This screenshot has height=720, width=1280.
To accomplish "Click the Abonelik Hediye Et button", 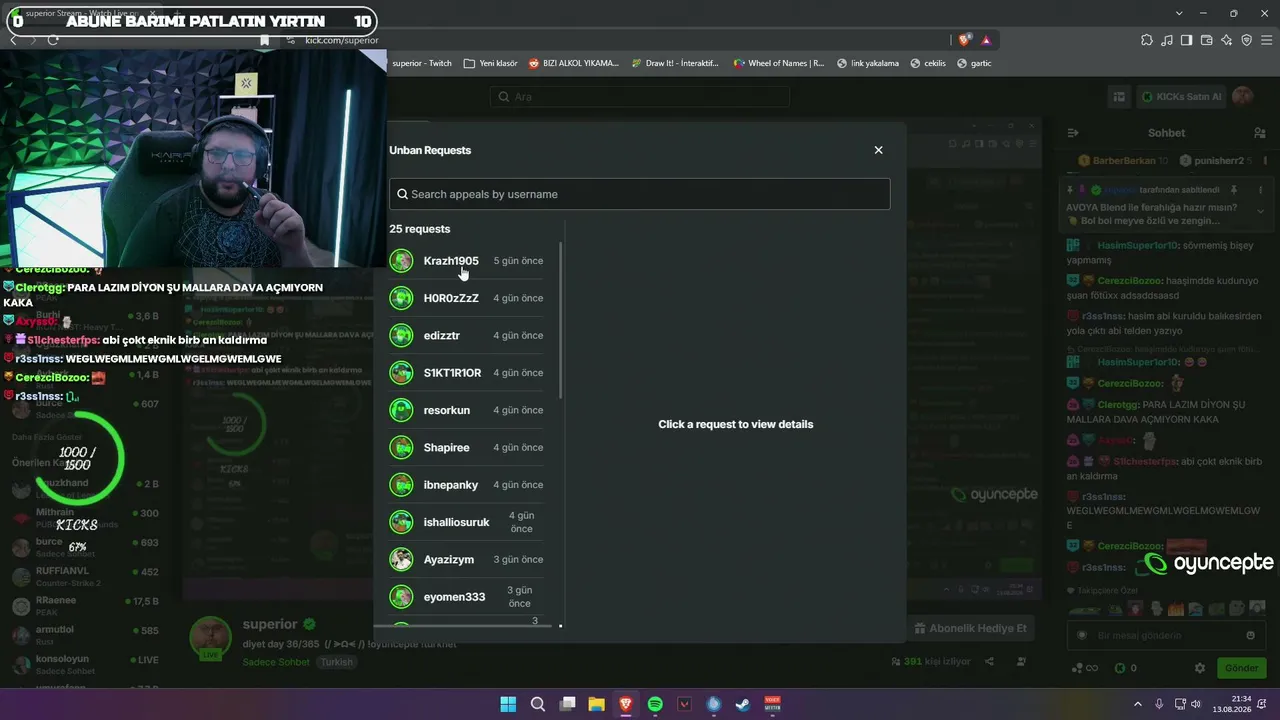I will click(x=970, y=628).
